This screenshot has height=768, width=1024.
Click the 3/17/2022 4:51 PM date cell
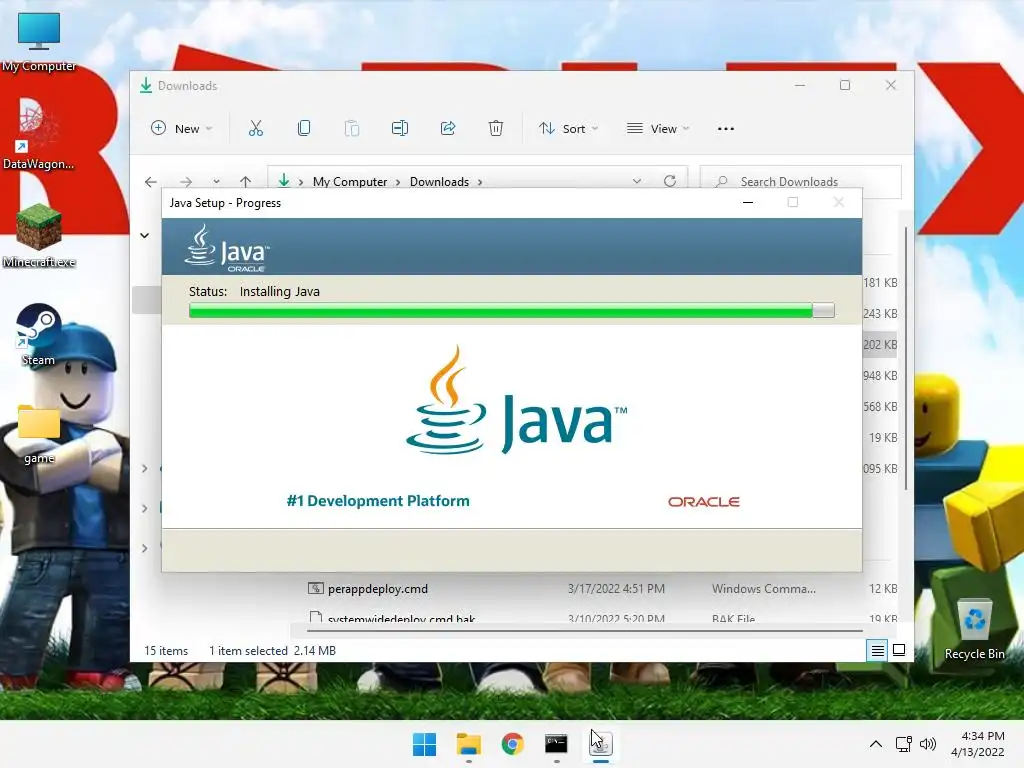point(616,588)
